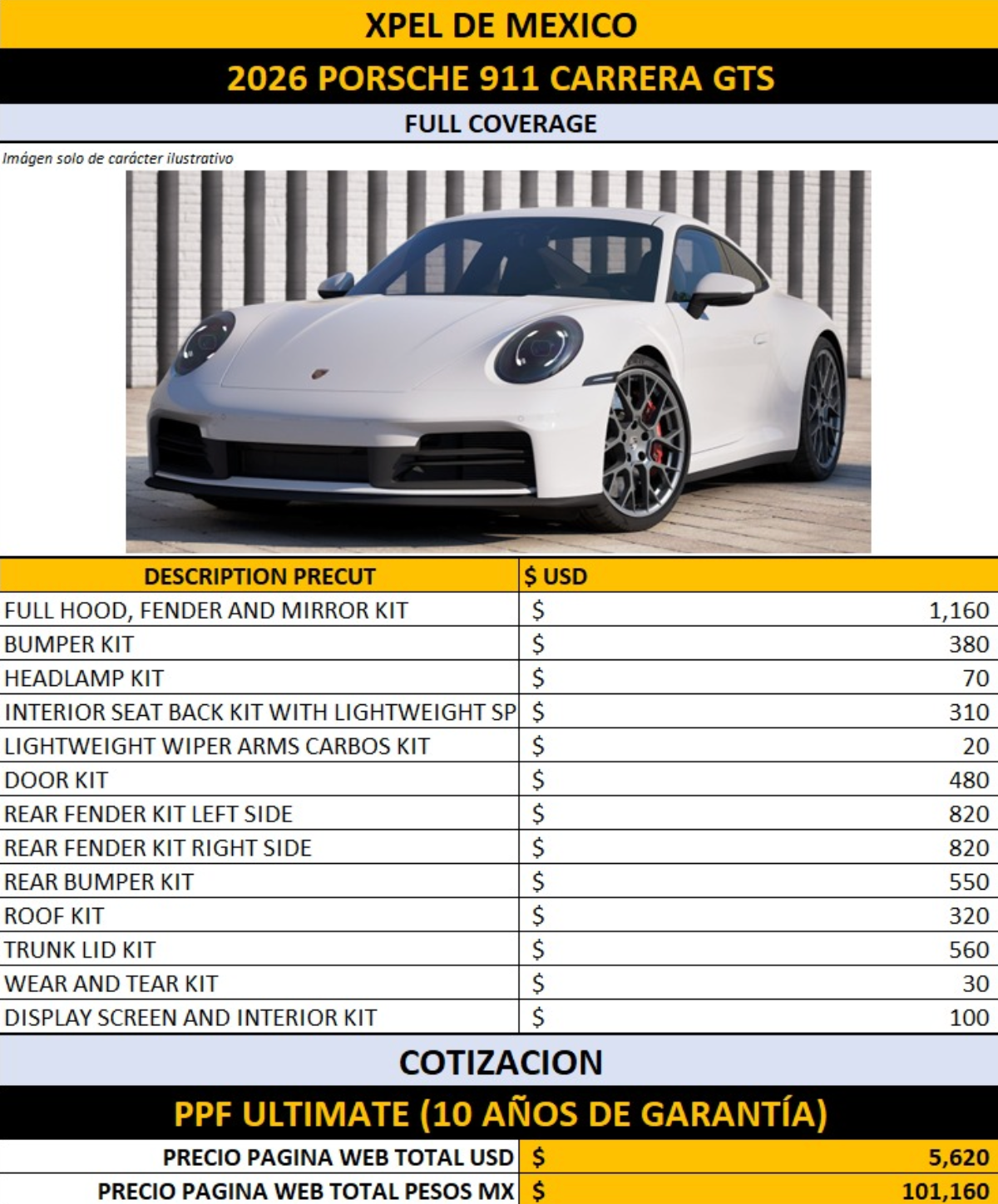Click the COTIZACION section heading
This screenshot has width=998, height=1204.
coord(499,1062)
